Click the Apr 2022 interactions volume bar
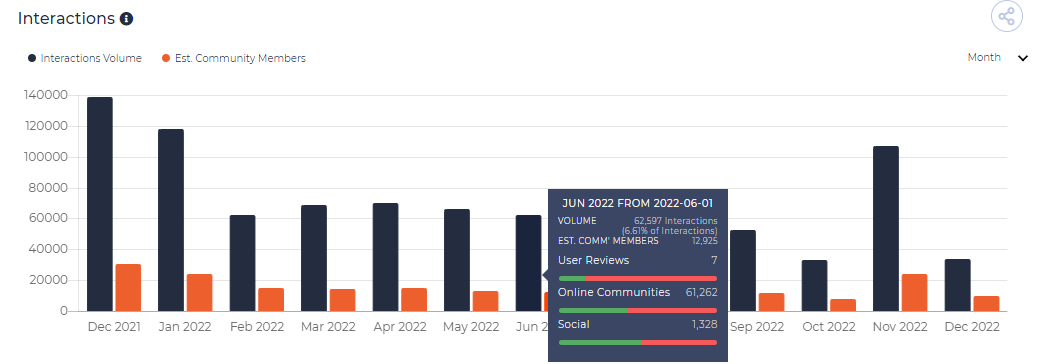This screenshot has height=364, width=1053. click(385, 257)
